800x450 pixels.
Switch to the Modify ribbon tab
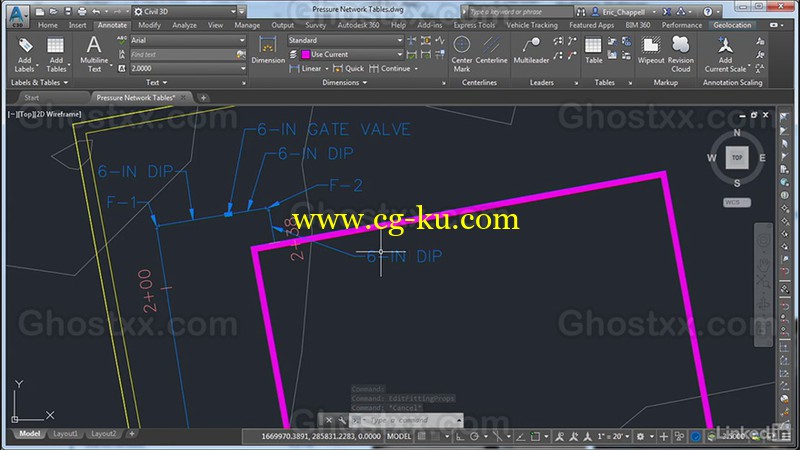149,25
